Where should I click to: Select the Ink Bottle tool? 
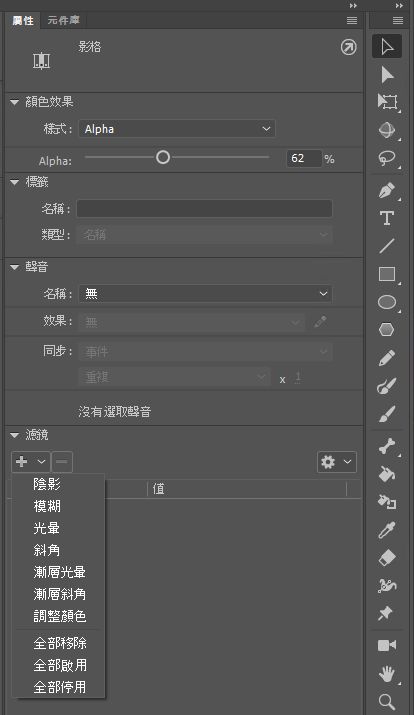(387, 502)
